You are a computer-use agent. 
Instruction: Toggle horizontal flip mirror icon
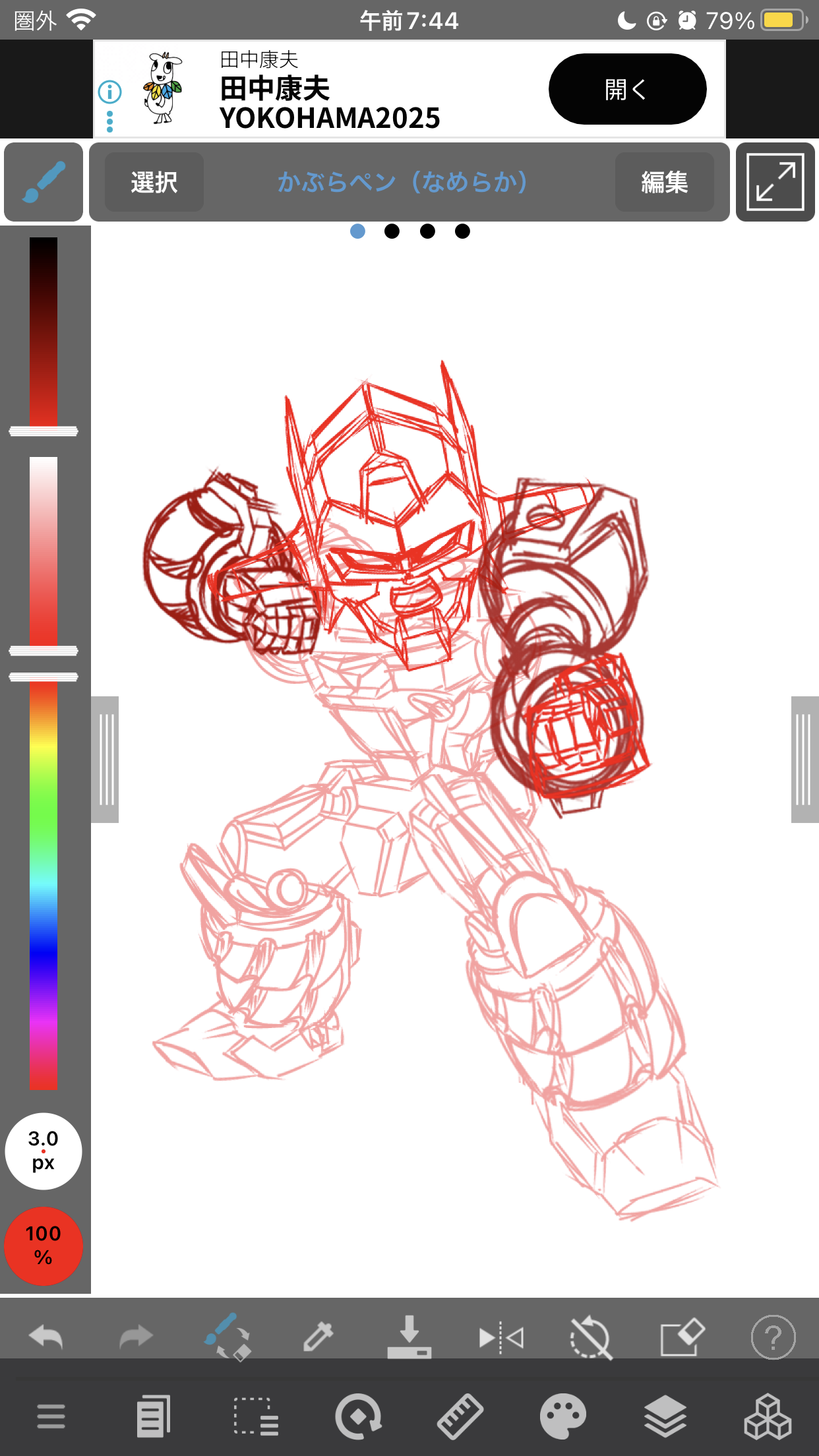click(501, 1337)
